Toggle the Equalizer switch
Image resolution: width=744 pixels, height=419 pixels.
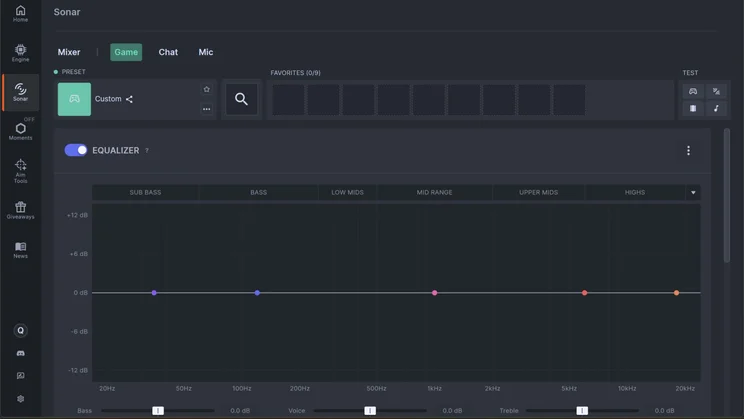point(76,150)
